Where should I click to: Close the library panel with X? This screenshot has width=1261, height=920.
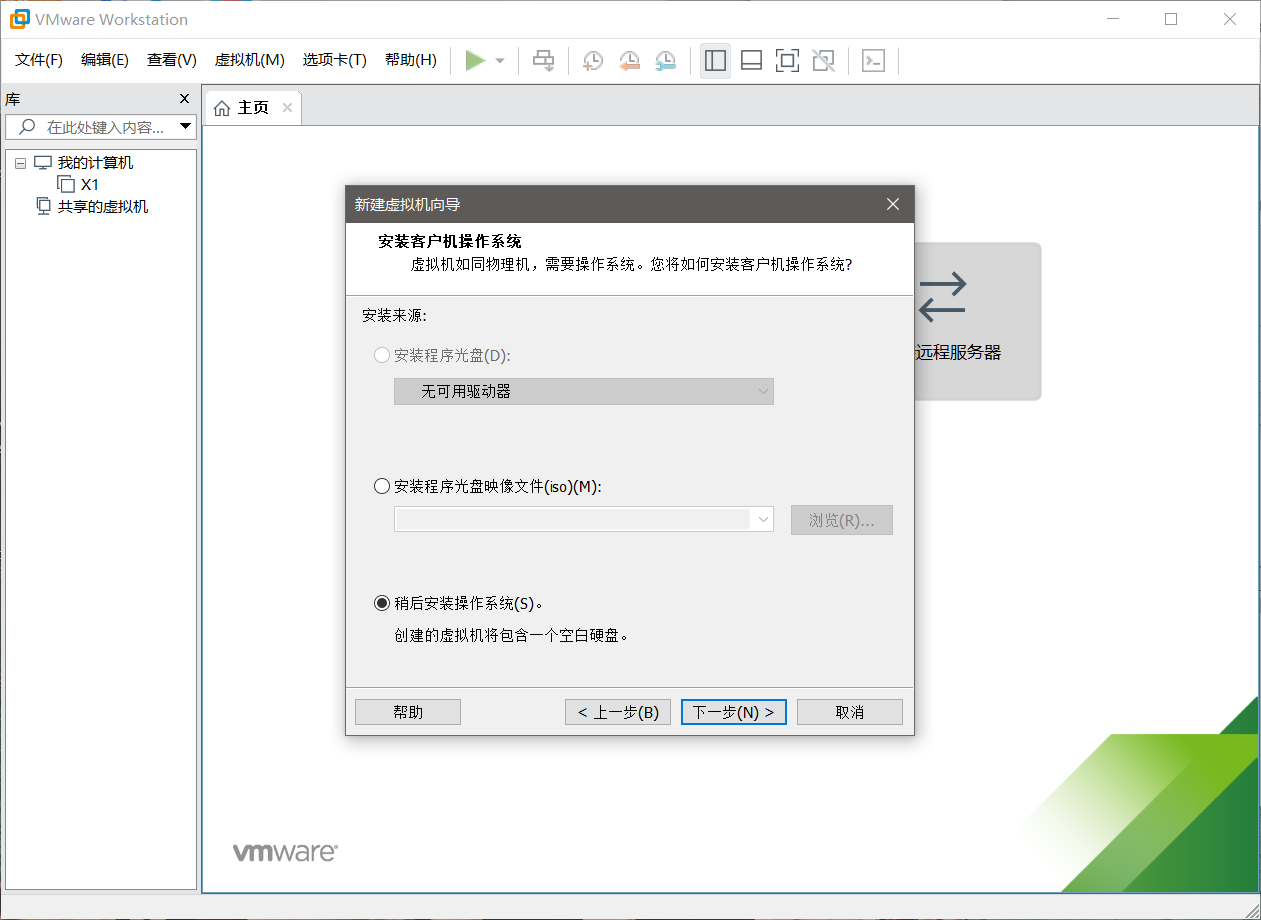coord(184,99)
